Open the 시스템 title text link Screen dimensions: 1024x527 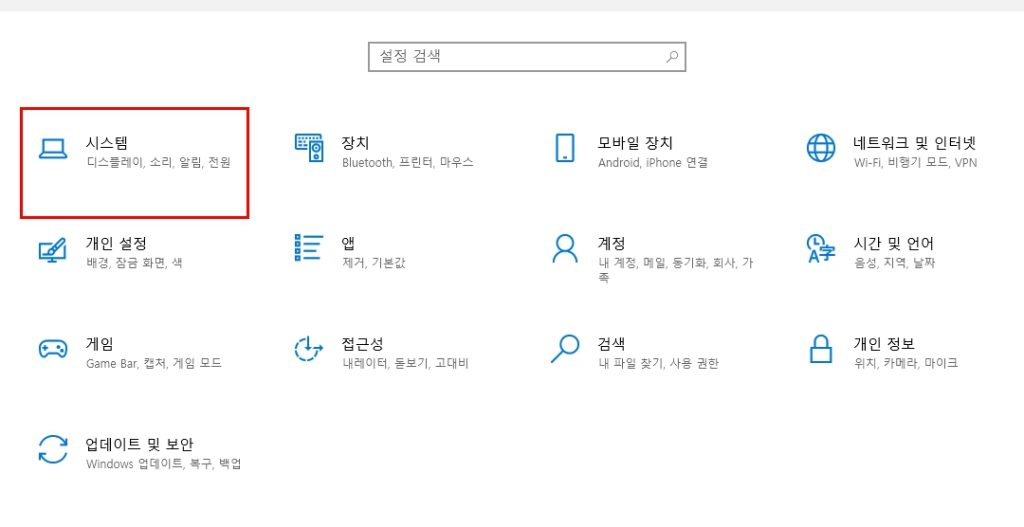point(107,143)
